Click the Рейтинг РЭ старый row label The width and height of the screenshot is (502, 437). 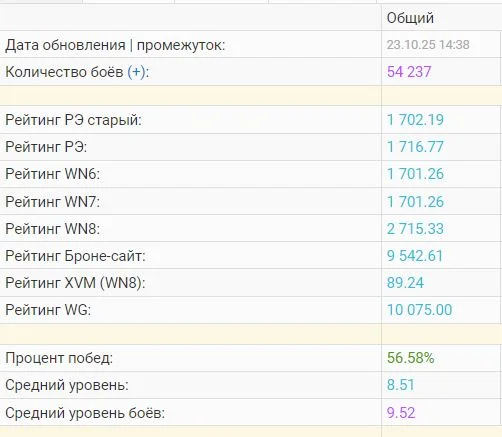73,120
